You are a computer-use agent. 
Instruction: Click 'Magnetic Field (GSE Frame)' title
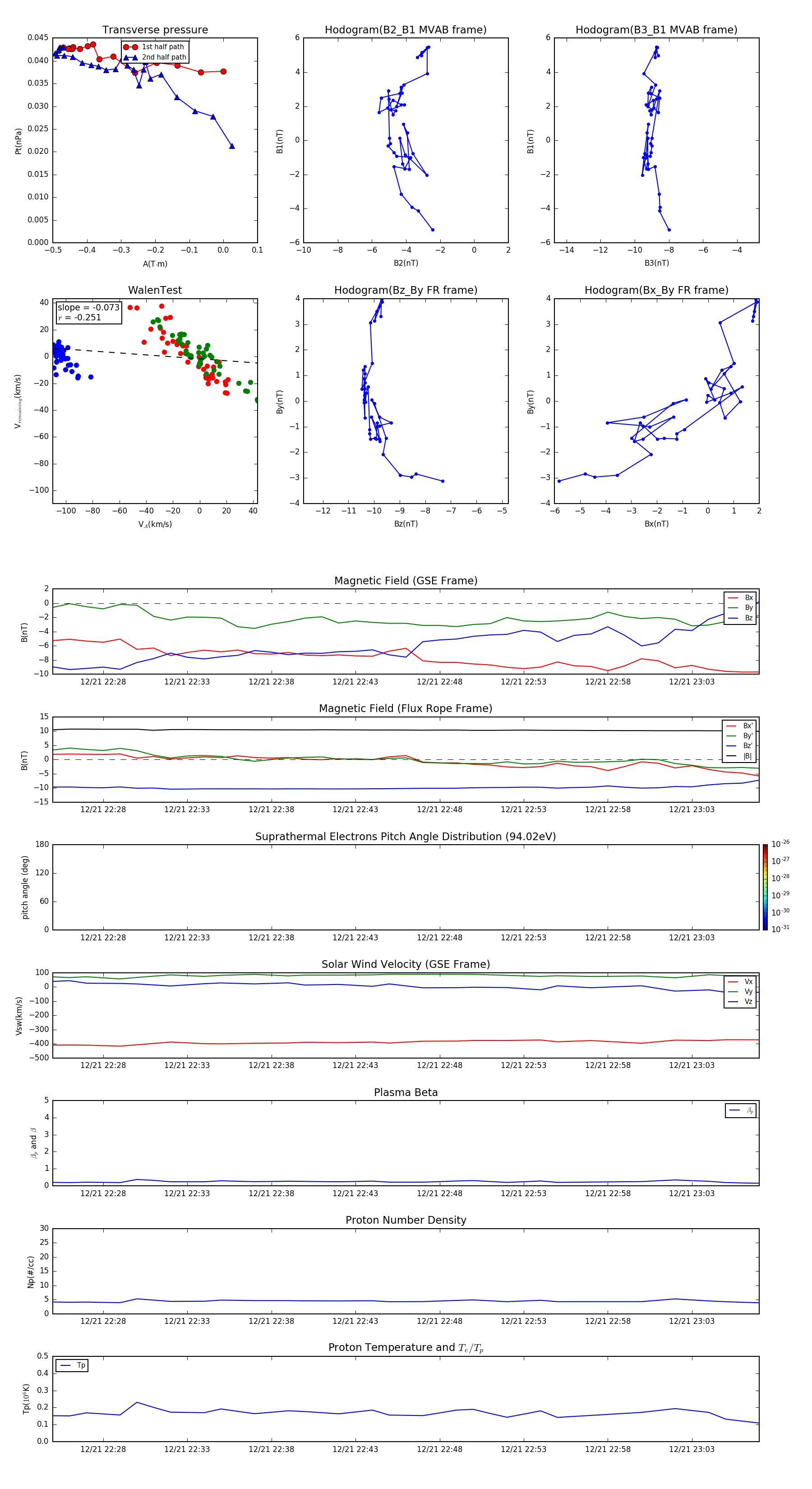(406, 581)
